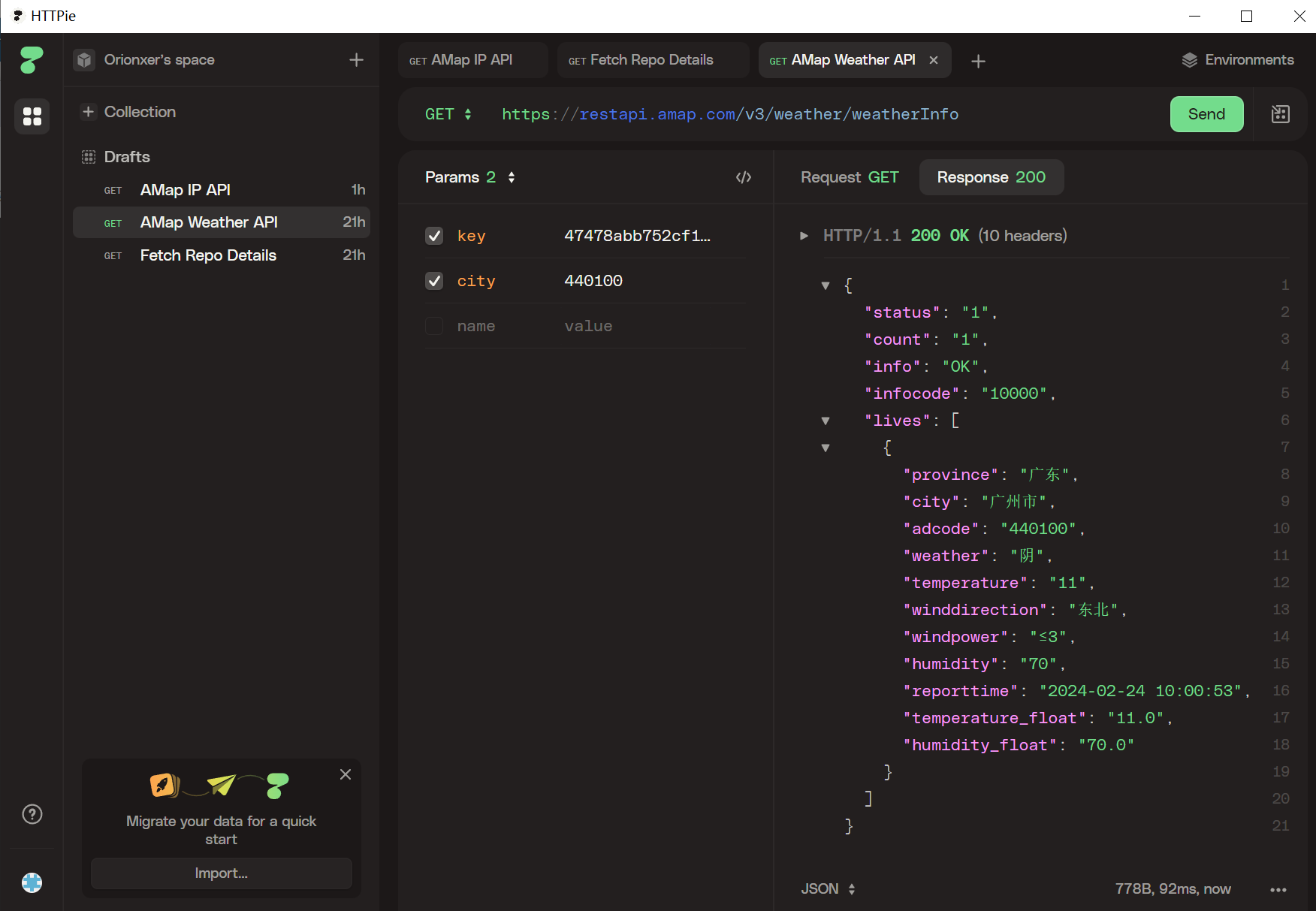
Task: Open the AMap IP API draft
Action: click(x=222, y=190)
